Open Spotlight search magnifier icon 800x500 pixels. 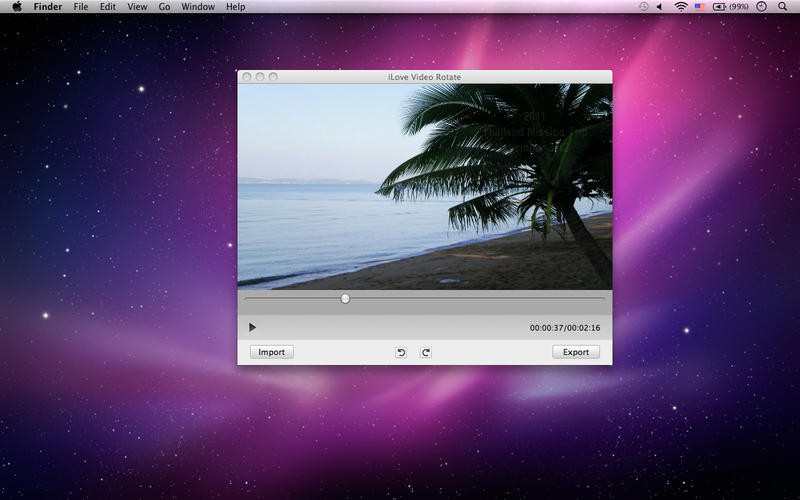782,7
